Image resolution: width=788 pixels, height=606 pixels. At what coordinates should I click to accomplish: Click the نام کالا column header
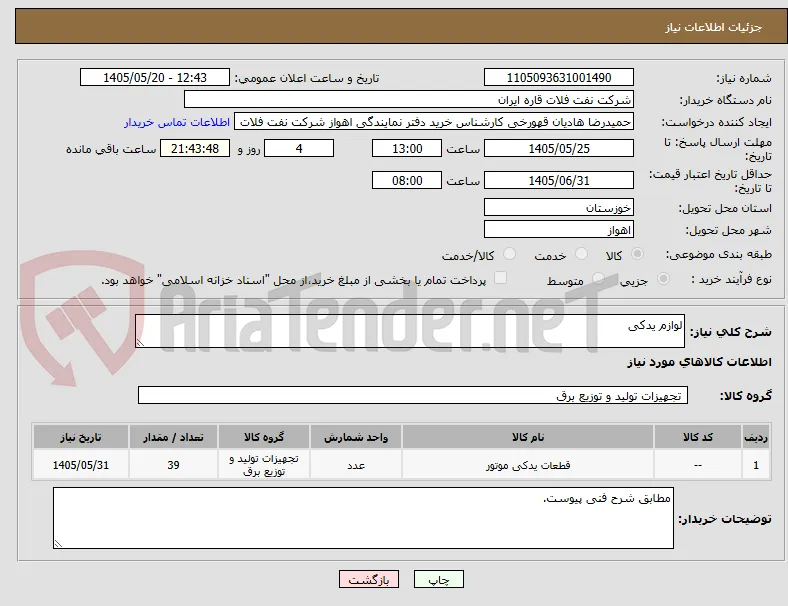tap(528, 437)
